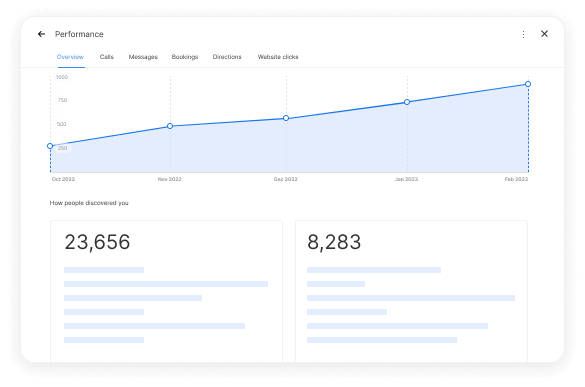
Task: Close the Performance panel
Action: (544, 34)
